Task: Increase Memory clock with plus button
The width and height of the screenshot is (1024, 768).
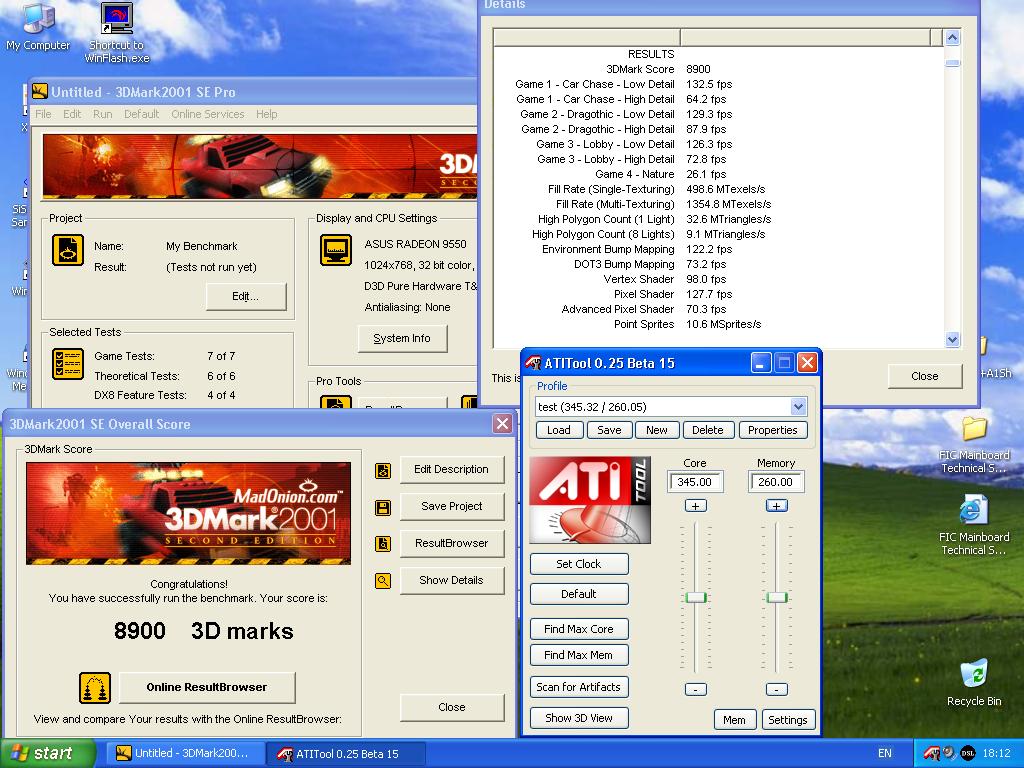Action: coord(776,505)
